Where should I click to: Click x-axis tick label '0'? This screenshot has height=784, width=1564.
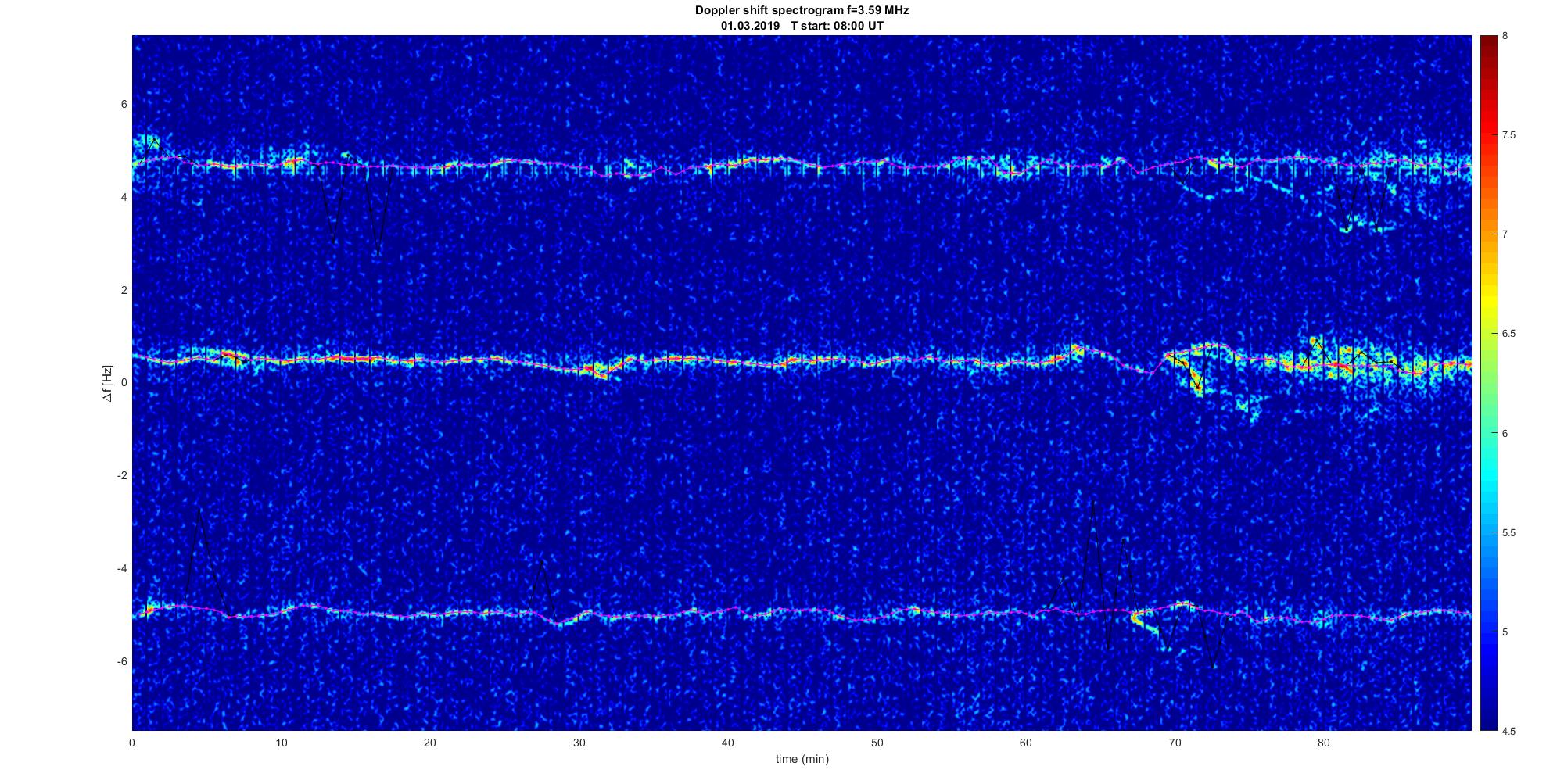point(132,743)
